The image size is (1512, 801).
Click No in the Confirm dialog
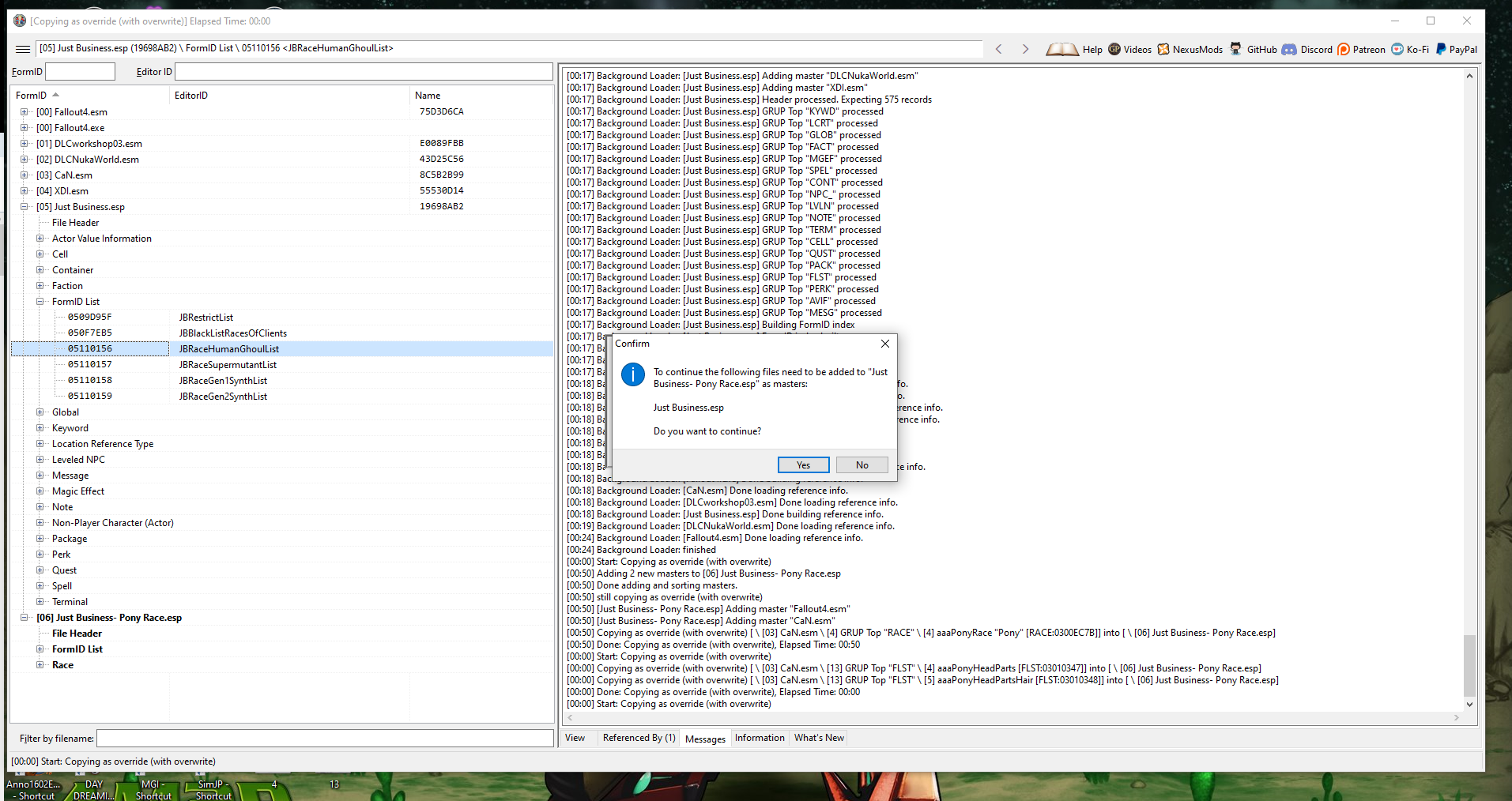pyautogui.click(x=862, y=465)
